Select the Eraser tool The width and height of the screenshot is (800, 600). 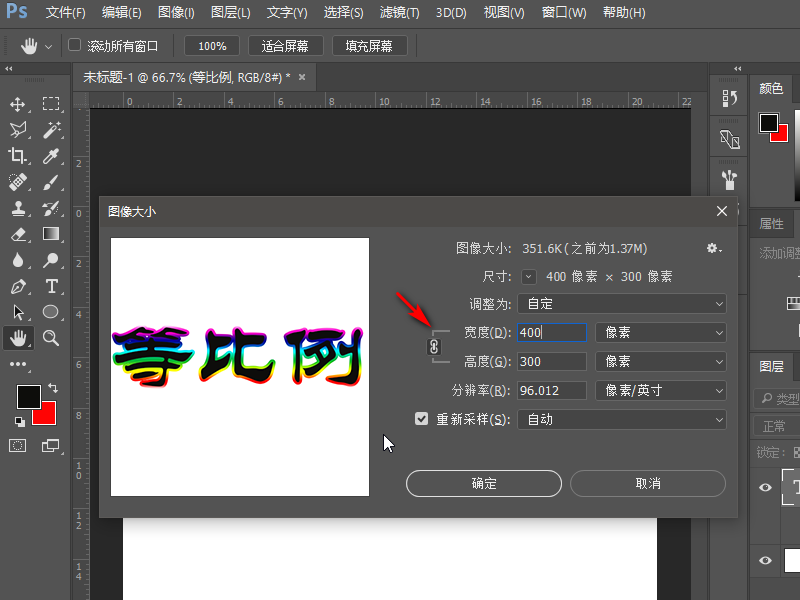coord(18,234)
